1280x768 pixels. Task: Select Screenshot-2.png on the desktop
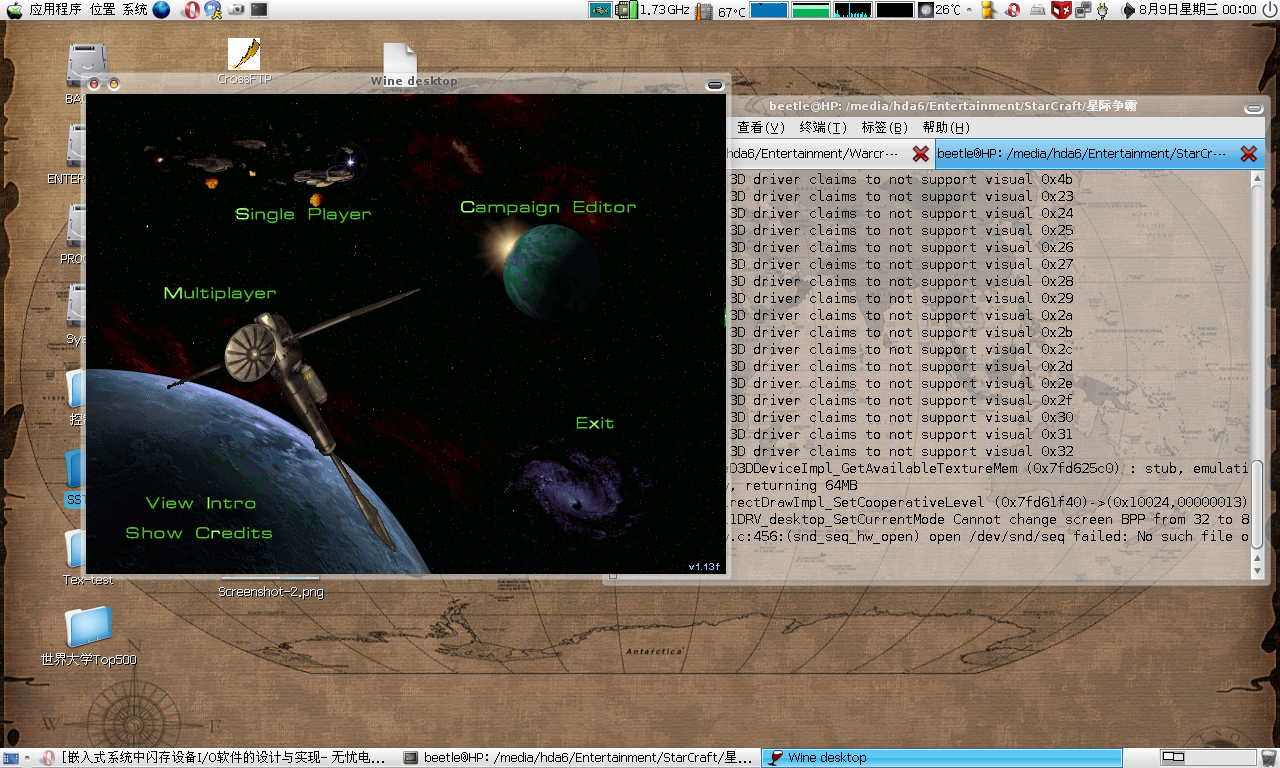270,592
